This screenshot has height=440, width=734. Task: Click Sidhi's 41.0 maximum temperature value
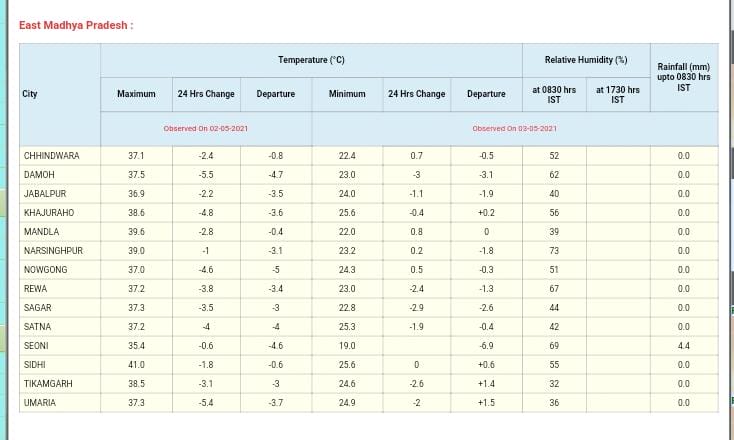[x=136, y=365]
